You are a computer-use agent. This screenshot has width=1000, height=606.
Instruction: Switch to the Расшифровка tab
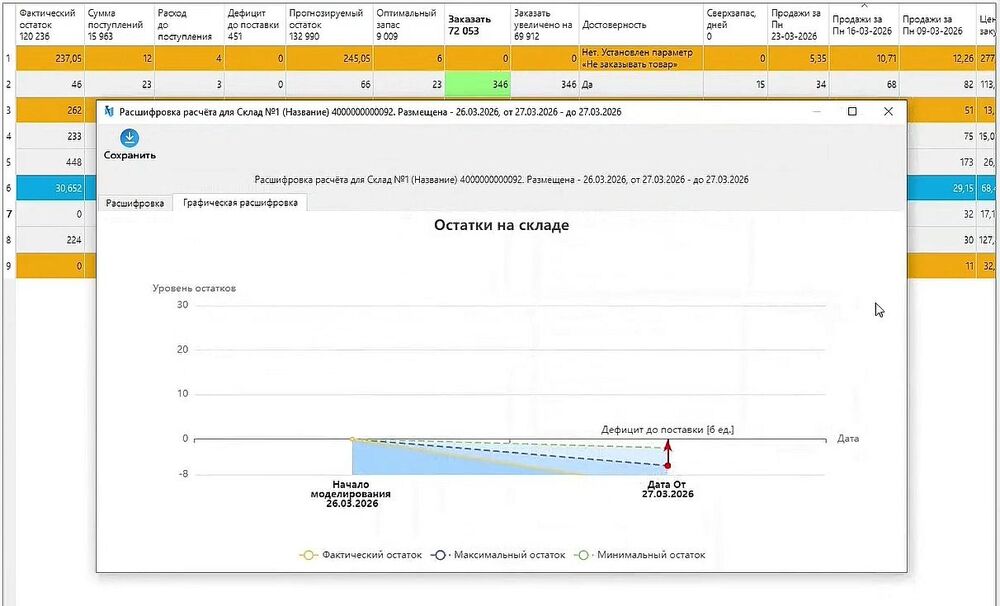135,203
